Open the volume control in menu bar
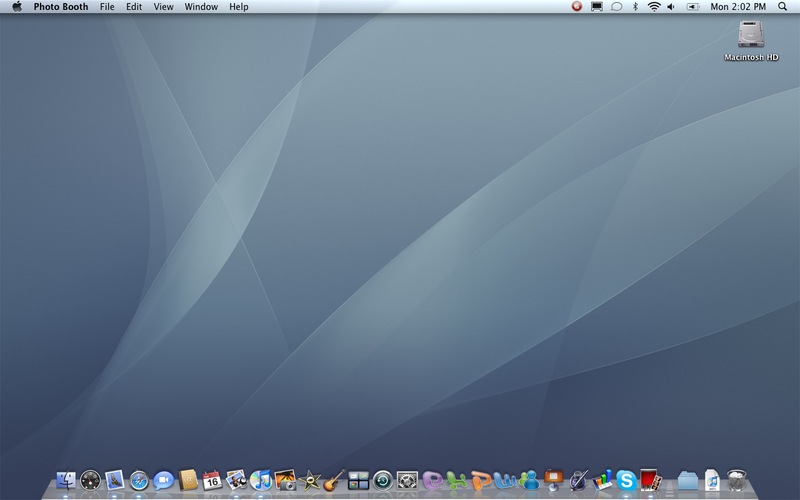 tap(671, 7)
